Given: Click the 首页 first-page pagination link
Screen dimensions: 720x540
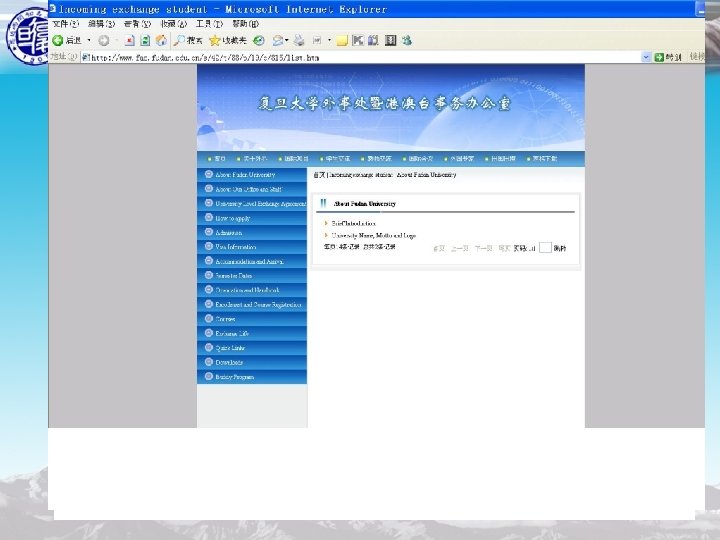Looking at the screenshot, I should 439,248.
